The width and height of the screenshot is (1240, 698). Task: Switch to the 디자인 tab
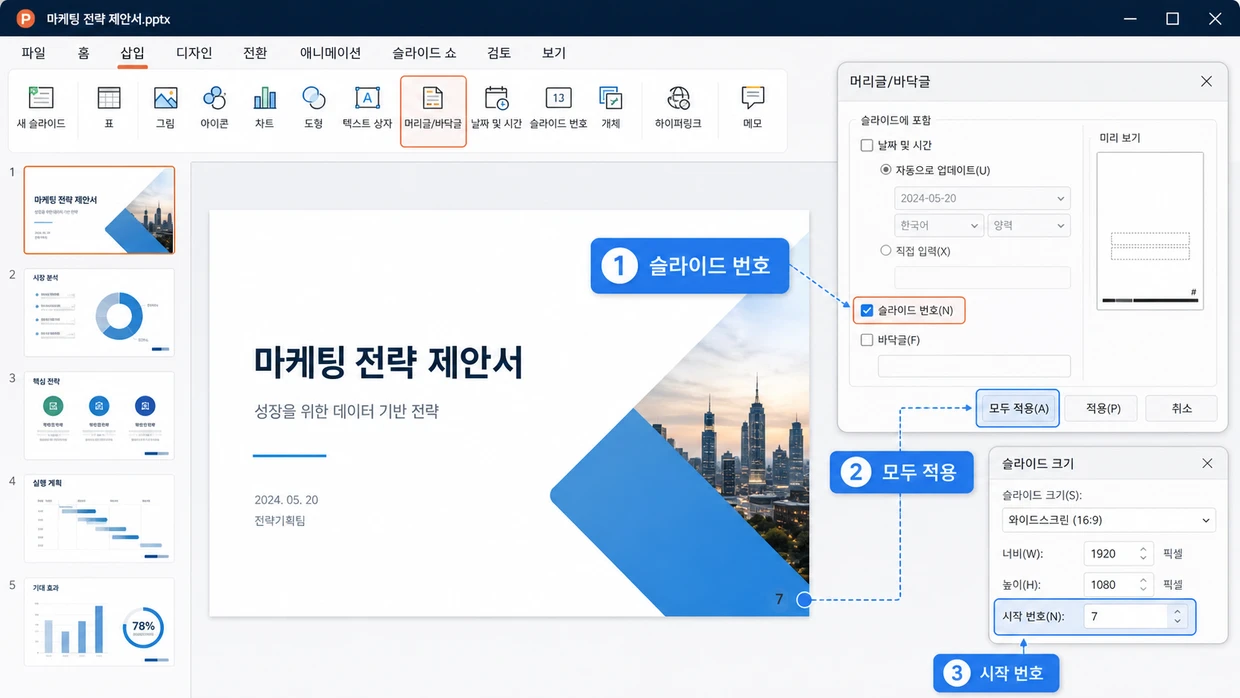coord(194,53)
